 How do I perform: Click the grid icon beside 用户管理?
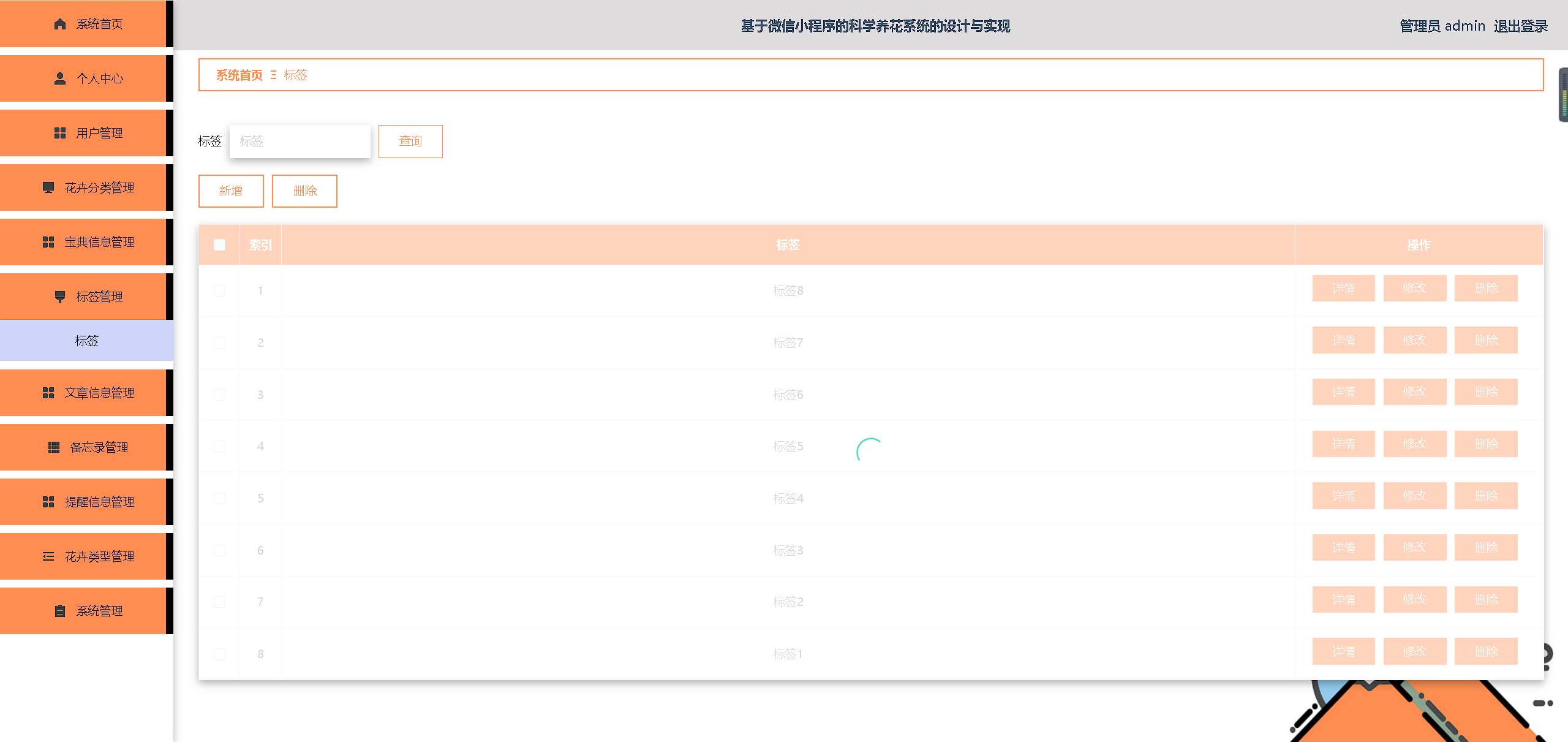coord(60,133)
